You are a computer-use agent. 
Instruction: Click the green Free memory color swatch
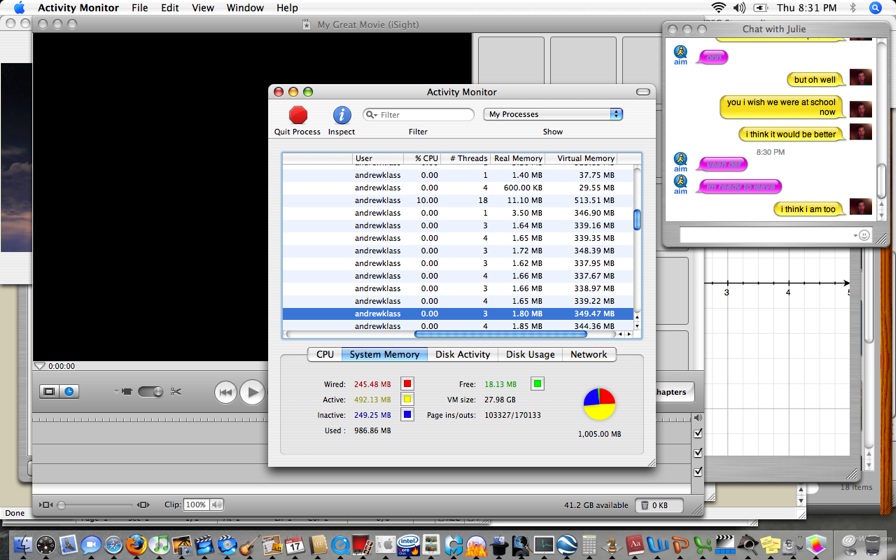(x=537, y=383)
